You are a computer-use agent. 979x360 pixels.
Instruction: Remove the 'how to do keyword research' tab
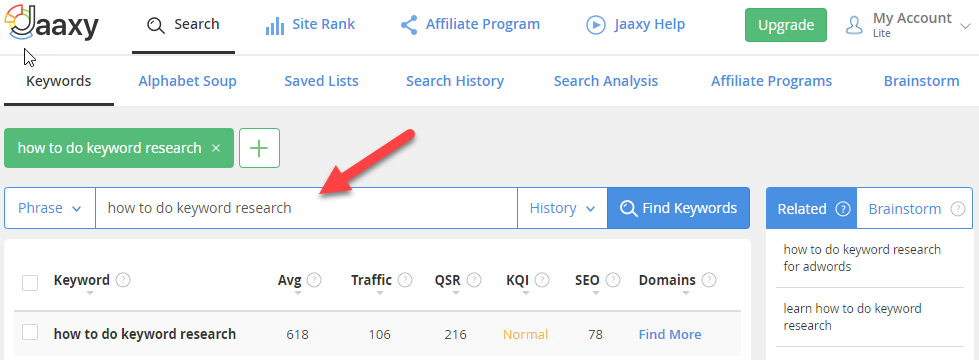(216, 148)
